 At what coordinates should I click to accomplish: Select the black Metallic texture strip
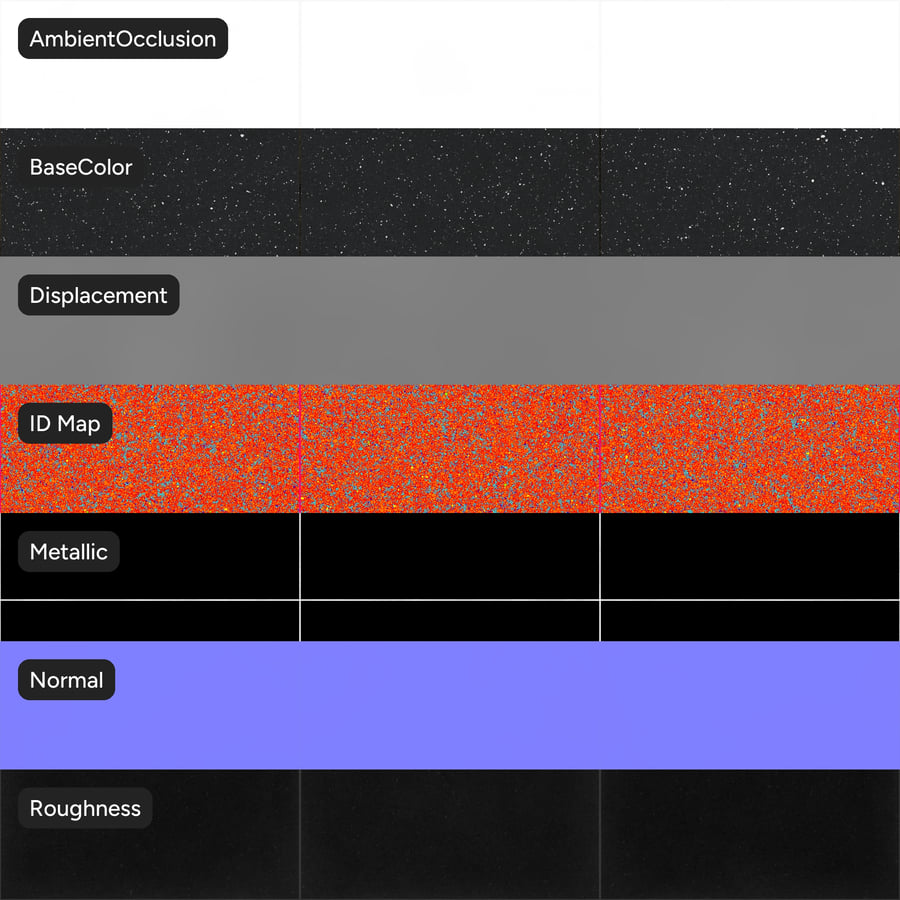click(450, 577)
